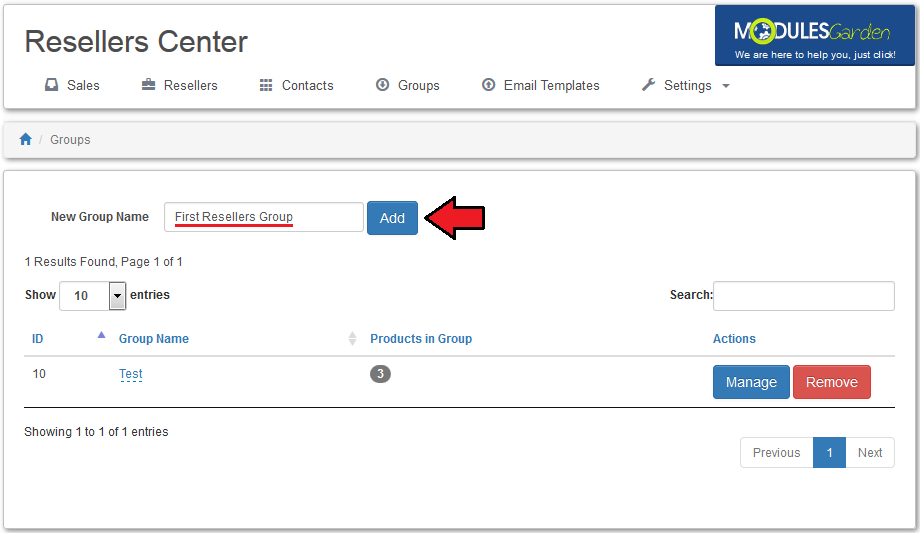Click the Contacts grid icon
The width and height of the screenshot is (920, 533).
pos(266,85)
